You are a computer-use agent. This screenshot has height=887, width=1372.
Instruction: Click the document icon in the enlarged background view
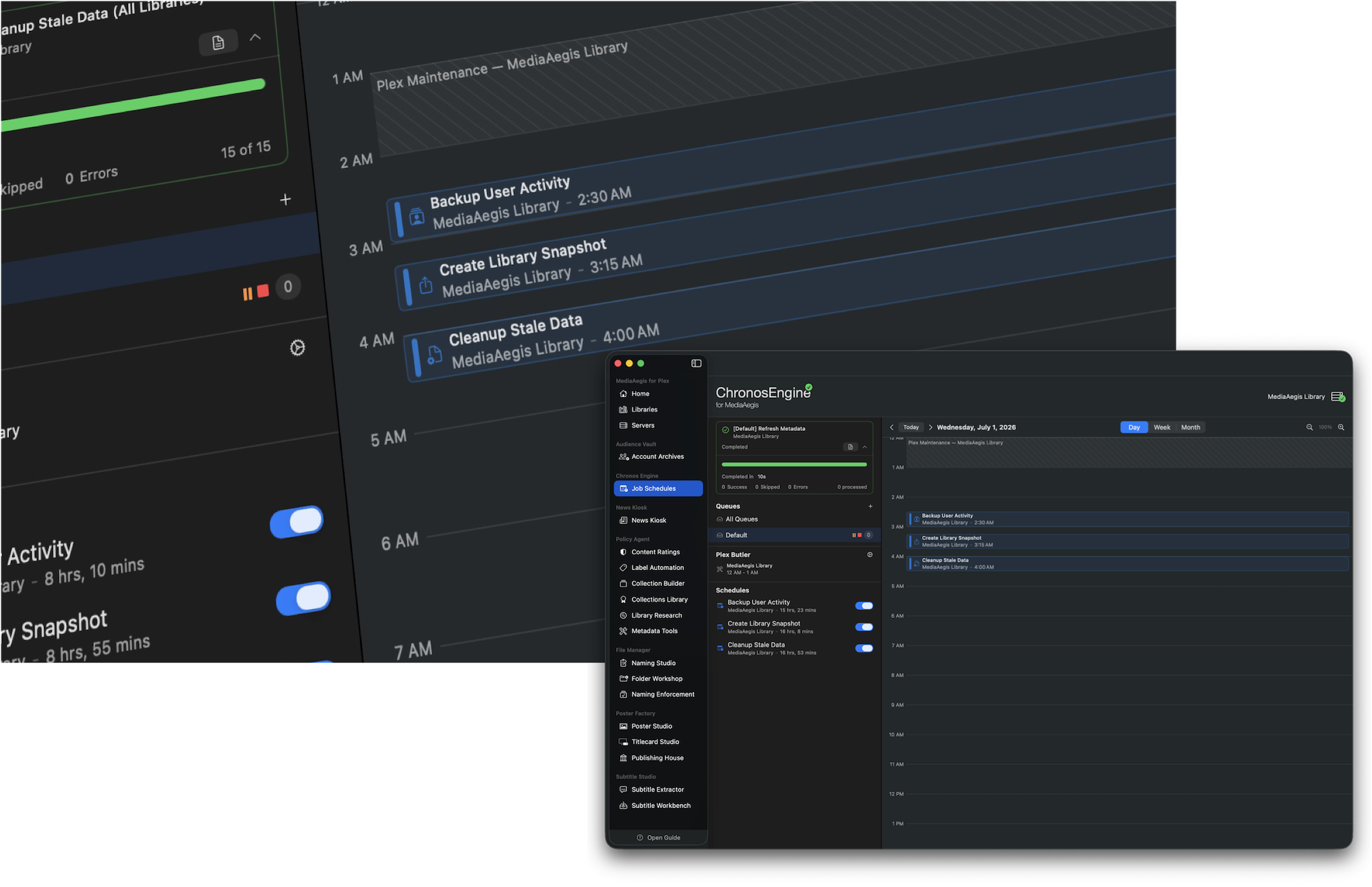[218, 43]
